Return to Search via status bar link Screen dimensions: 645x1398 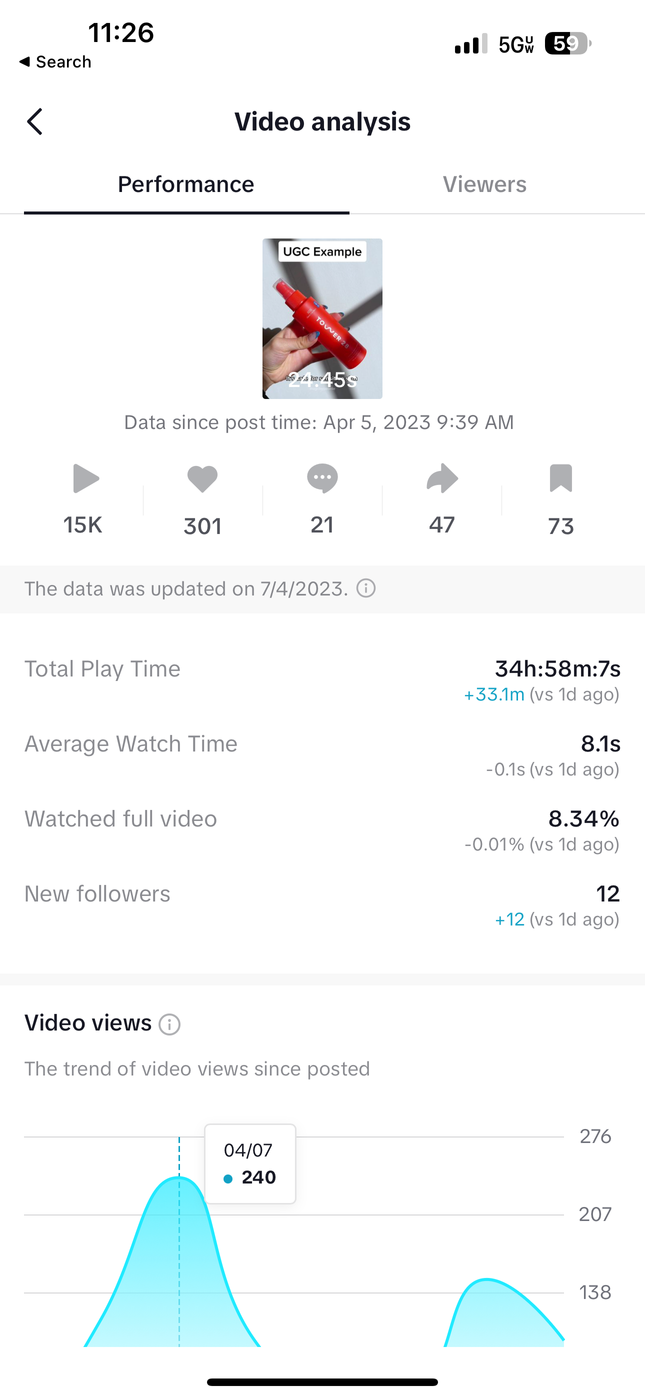pyautogui.click(x=55, y=62)
